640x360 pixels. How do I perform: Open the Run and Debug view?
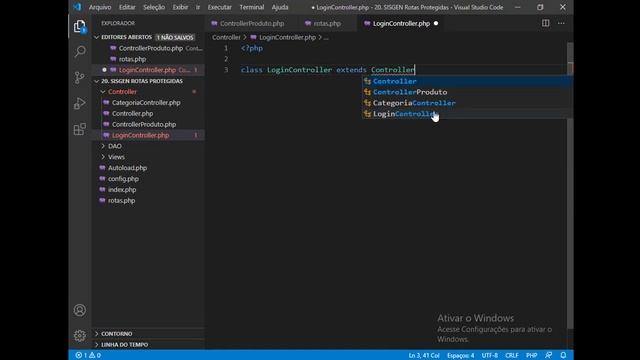click(80, 103)
